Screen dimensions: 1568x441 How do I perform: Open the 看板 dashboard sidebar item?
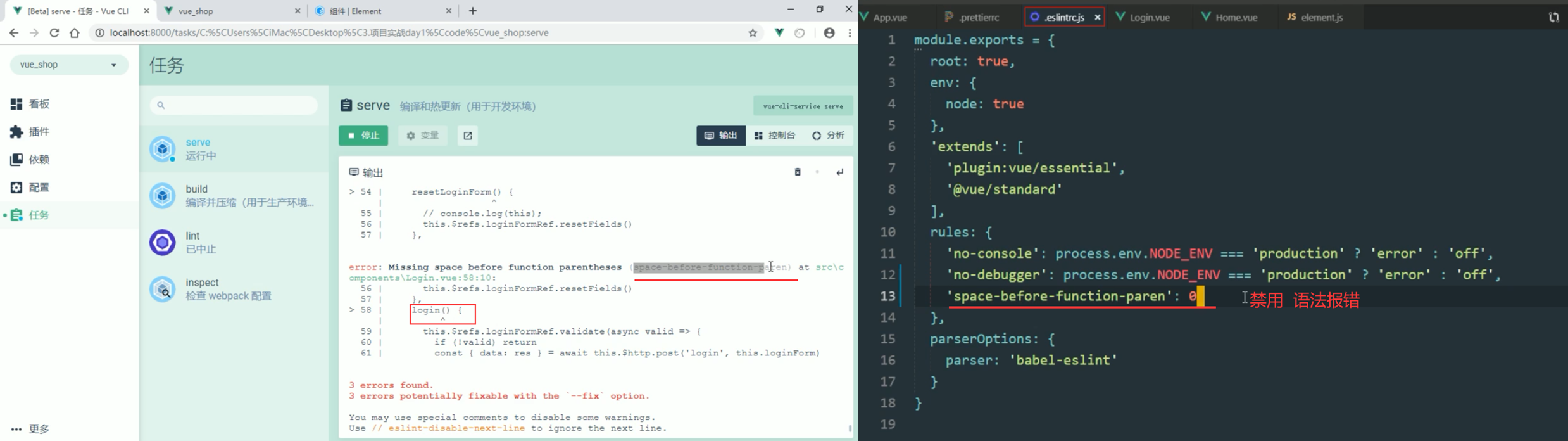tap(30, 104)
